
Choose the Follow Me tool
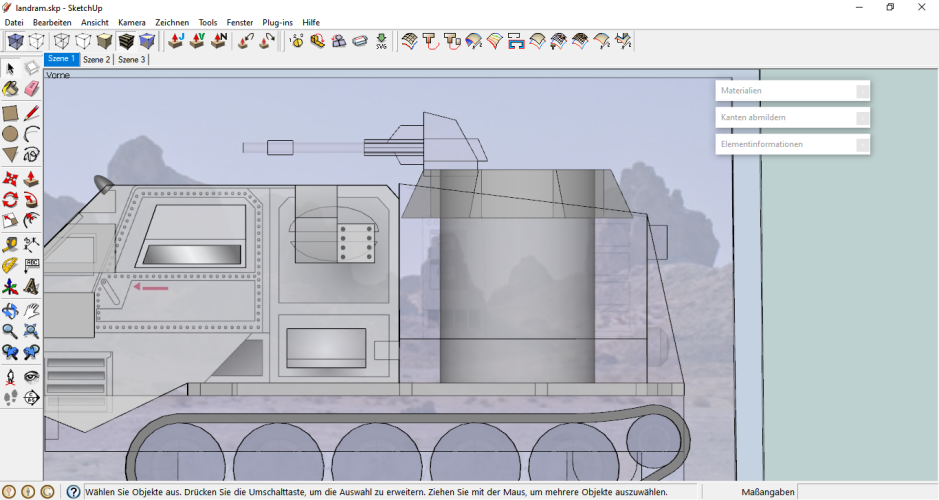click(x=31, y=199)
